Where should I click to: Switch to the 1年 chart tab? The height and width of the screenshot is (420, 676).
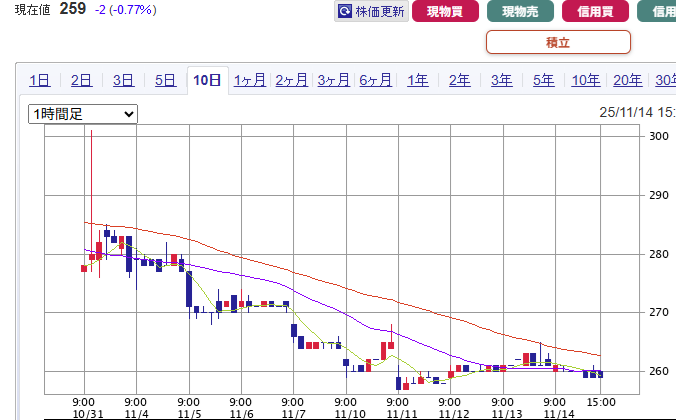(x=418, y=81)
